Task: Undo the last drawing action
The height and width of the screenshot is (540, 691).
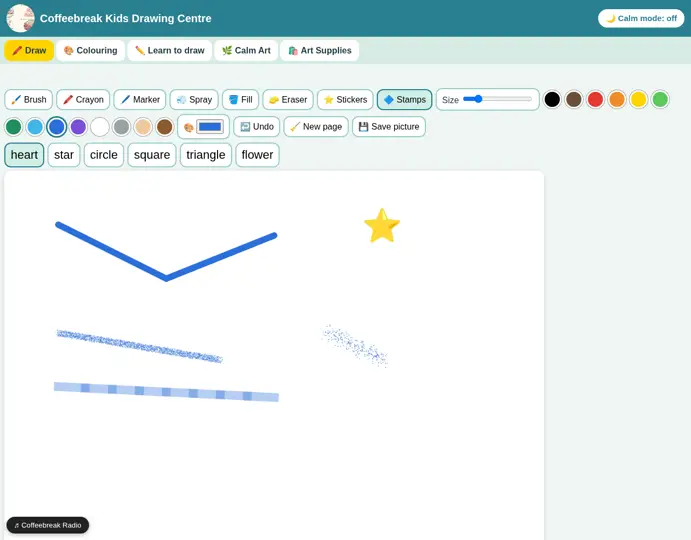Action: (256, 127)
